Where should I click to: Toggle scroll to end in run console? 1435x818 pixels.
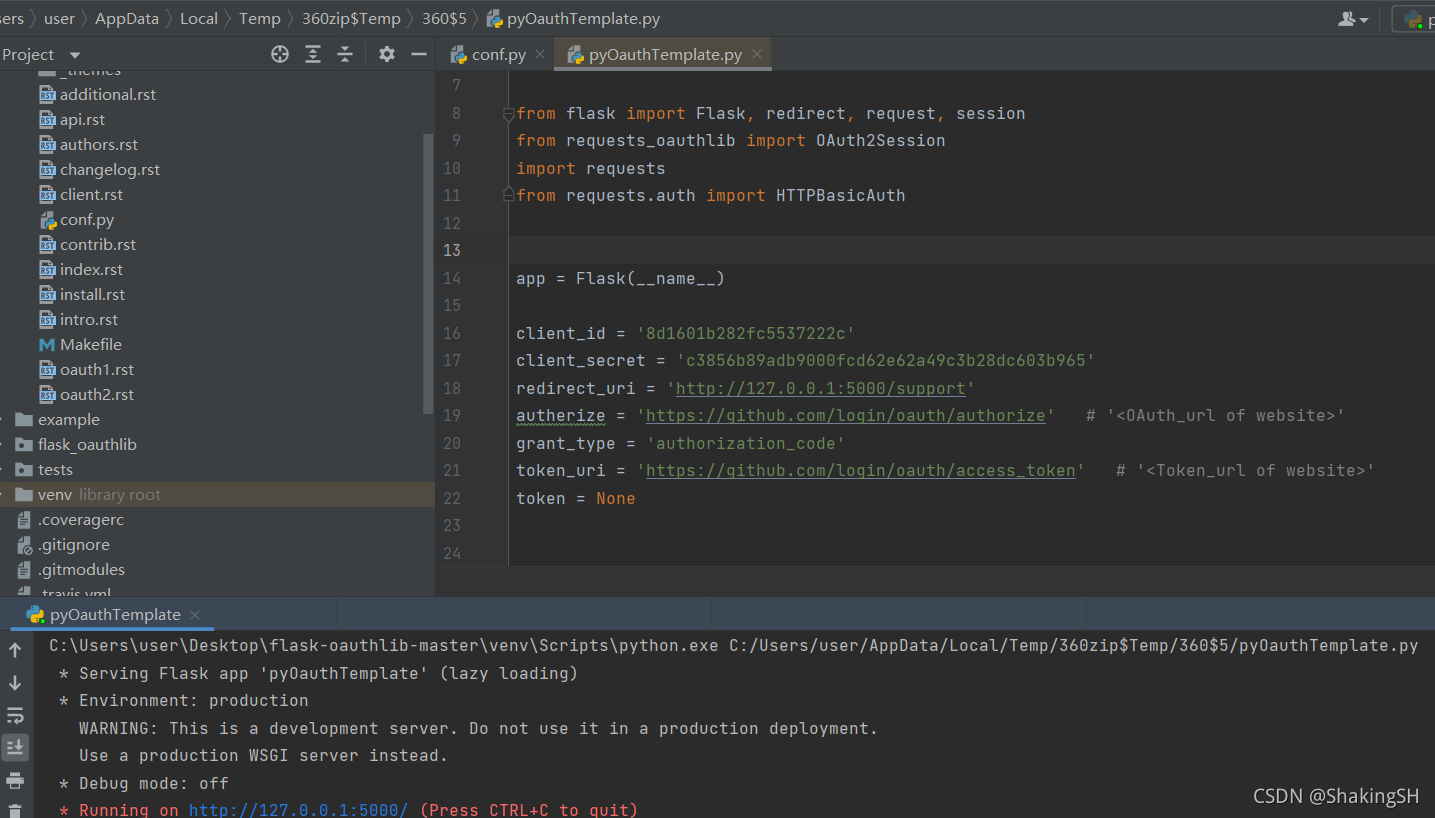(x=15, y=747)
